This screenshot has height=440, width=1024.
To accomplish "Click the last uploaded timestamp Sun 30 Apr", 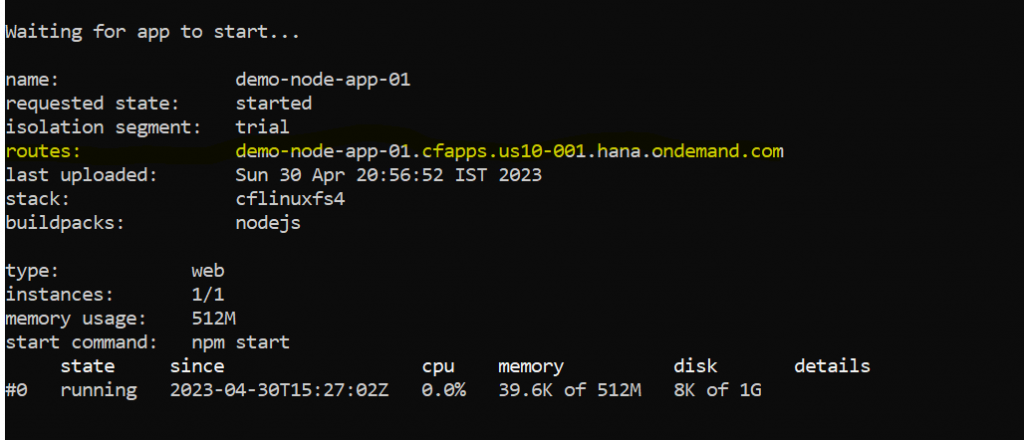I will coord(389,175).
